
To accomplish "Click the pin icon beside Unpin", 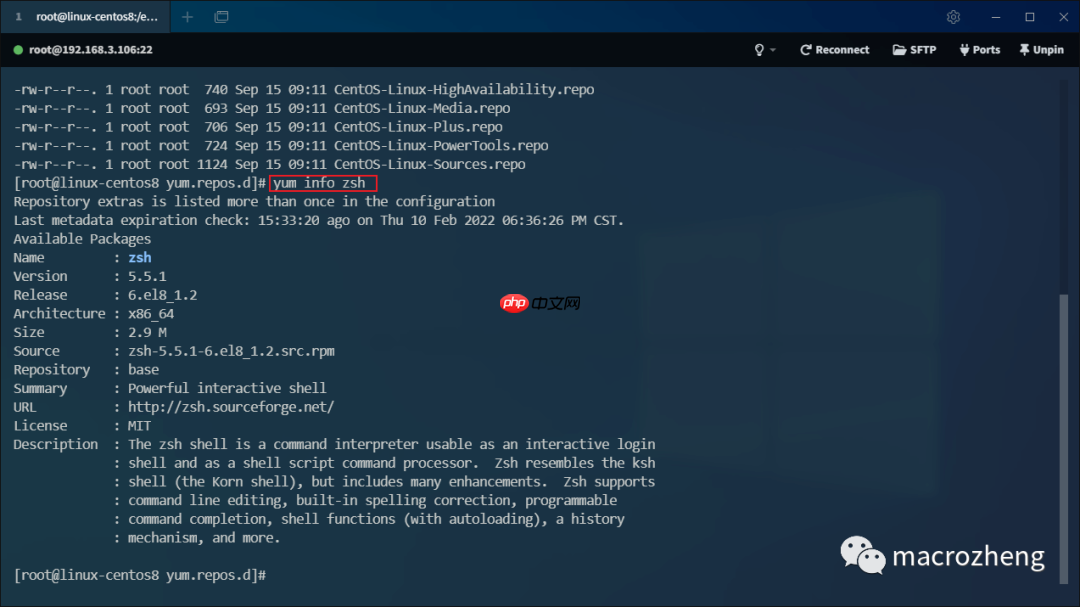I will point(1026,49).
